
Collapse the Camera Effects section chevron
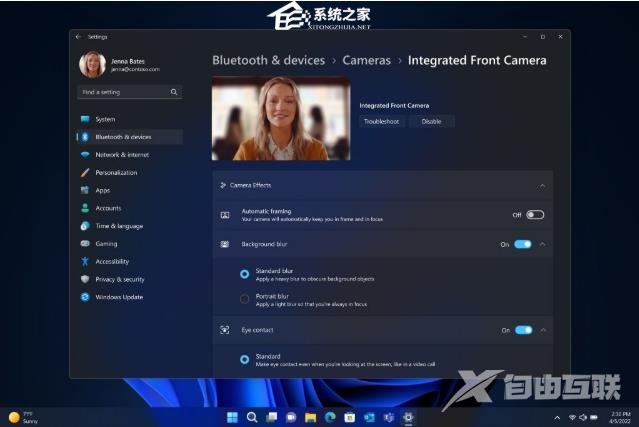tap(542, 186)
